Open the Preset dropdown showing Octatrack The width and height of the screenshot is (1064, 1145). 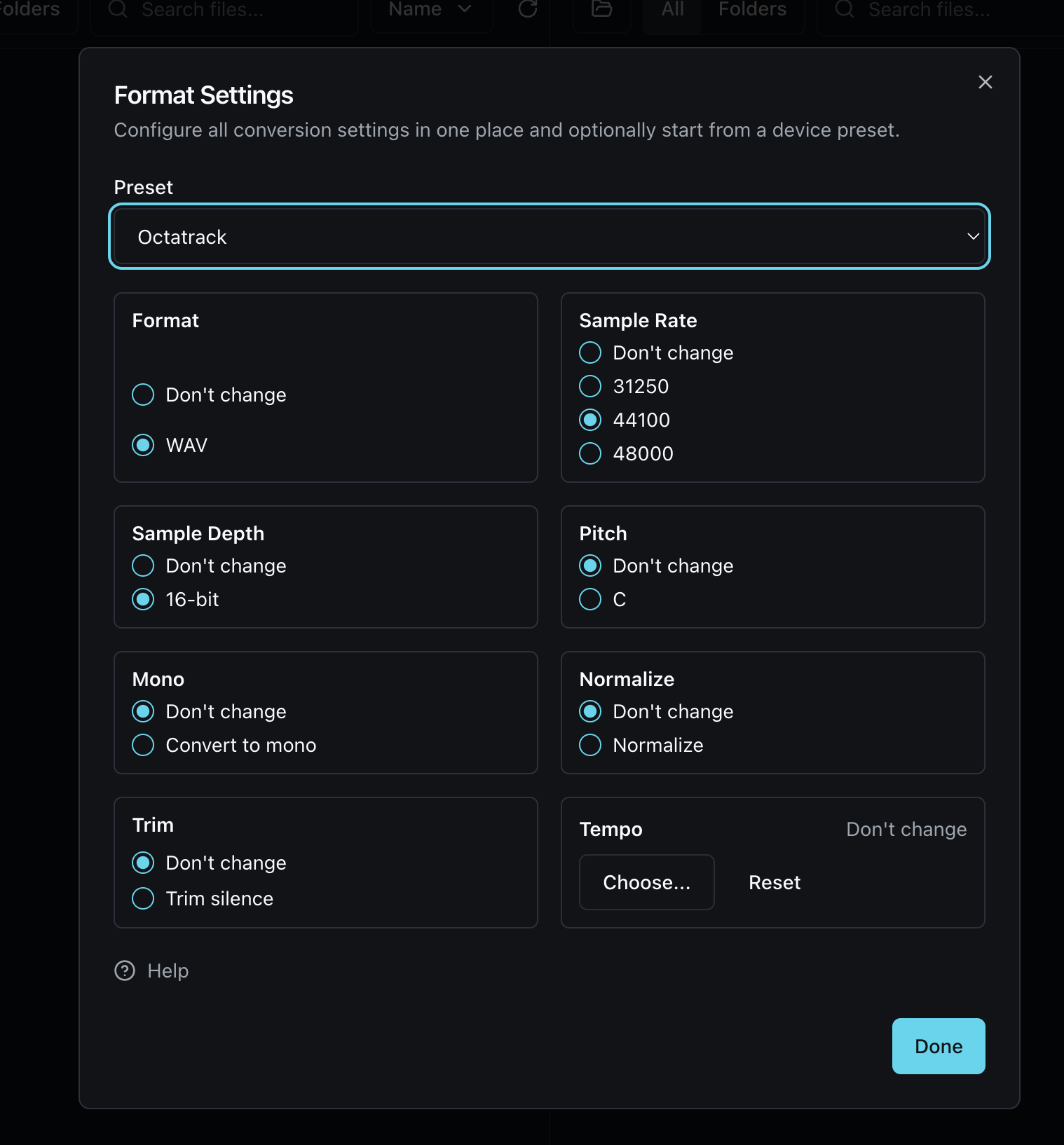pos(549,237)
